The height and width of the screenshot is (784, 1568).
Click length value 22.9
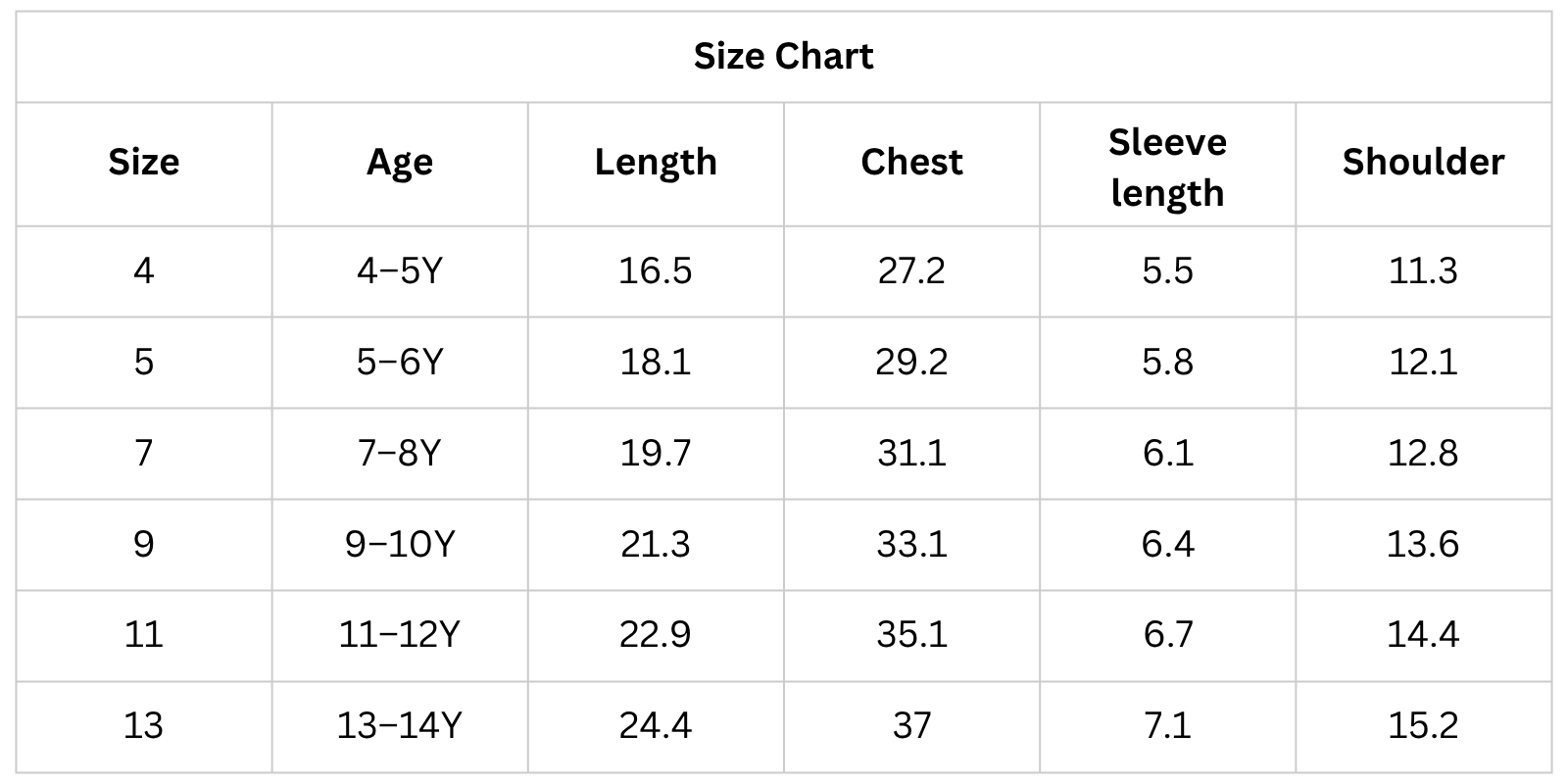tap(656, 635)
